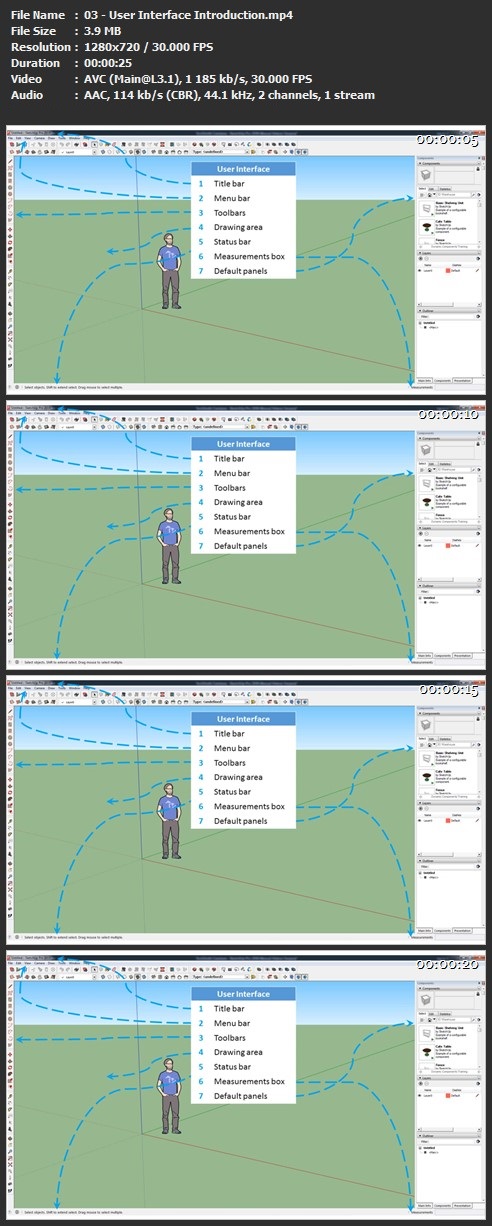Viewport: 492px width, 1226px height.
Task: Click add-layer plus icon in 00:00:05 frame
Action: [420, 258]
